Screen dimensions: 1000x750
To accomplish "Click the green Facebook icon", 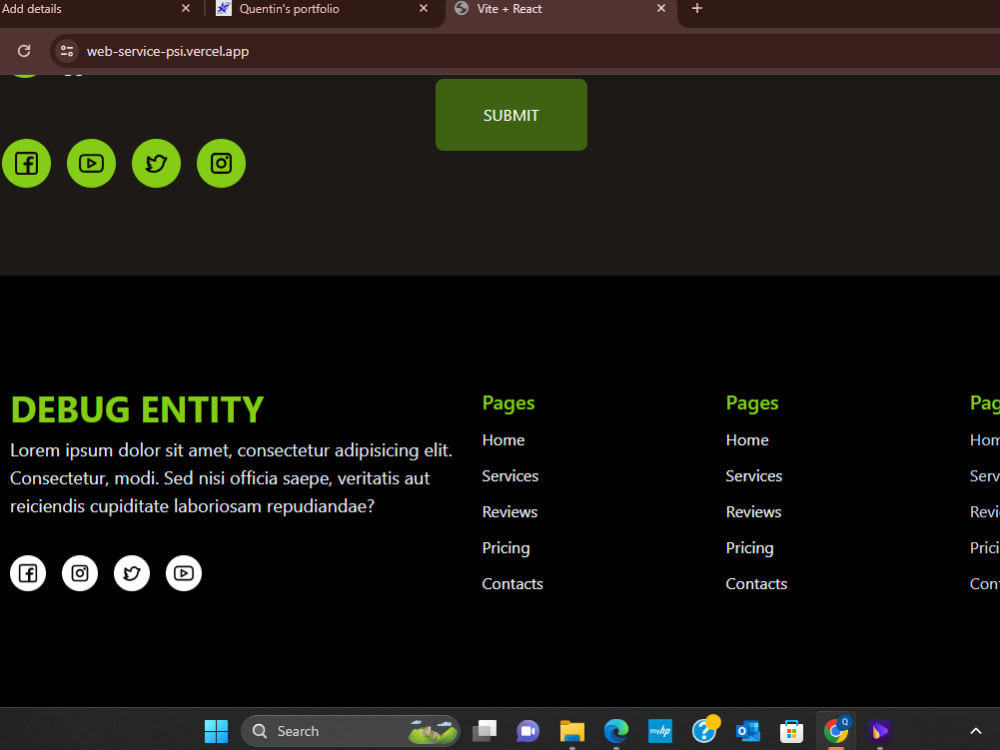I will coord(26,163).
